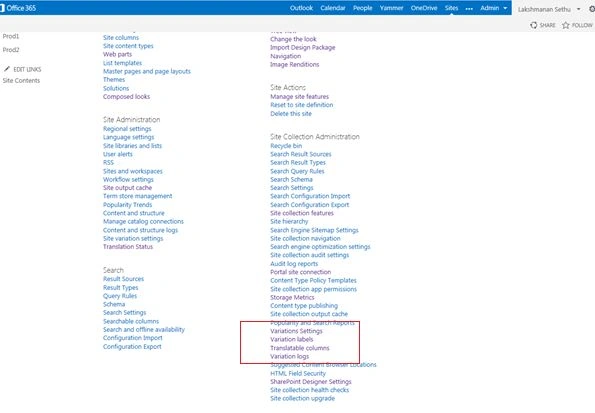Open User alerts link
Image resolution: width=595 pixels, height=413 pixels.
[118, 154]
